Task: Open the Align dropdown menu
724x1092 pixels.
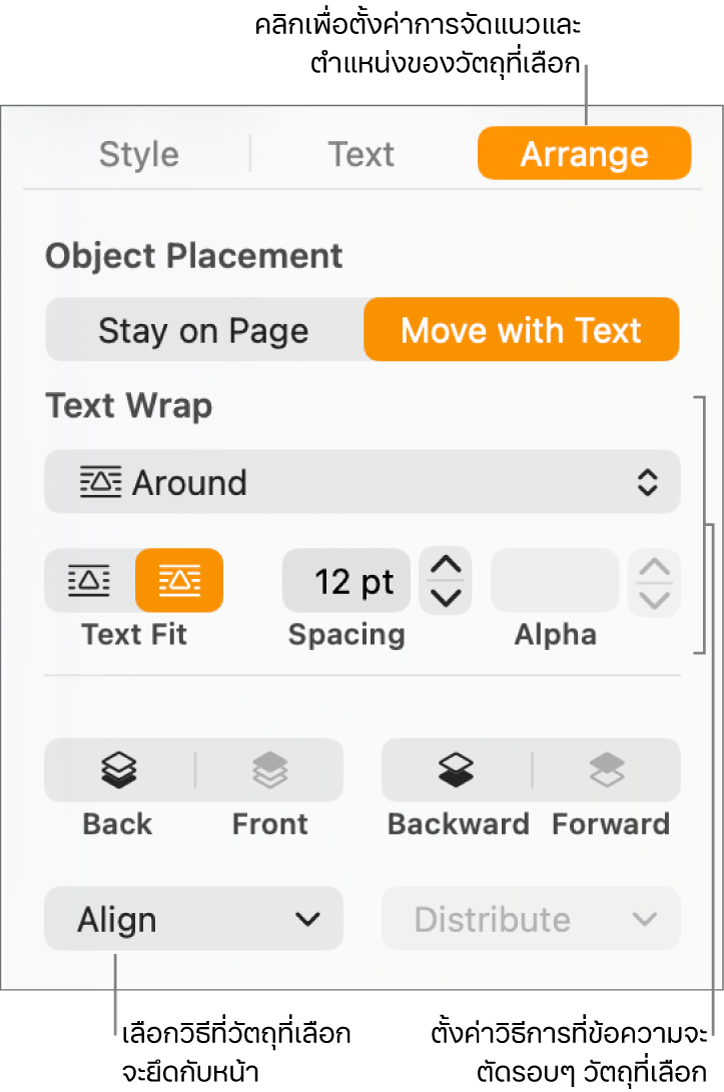Action: (194, 919)
